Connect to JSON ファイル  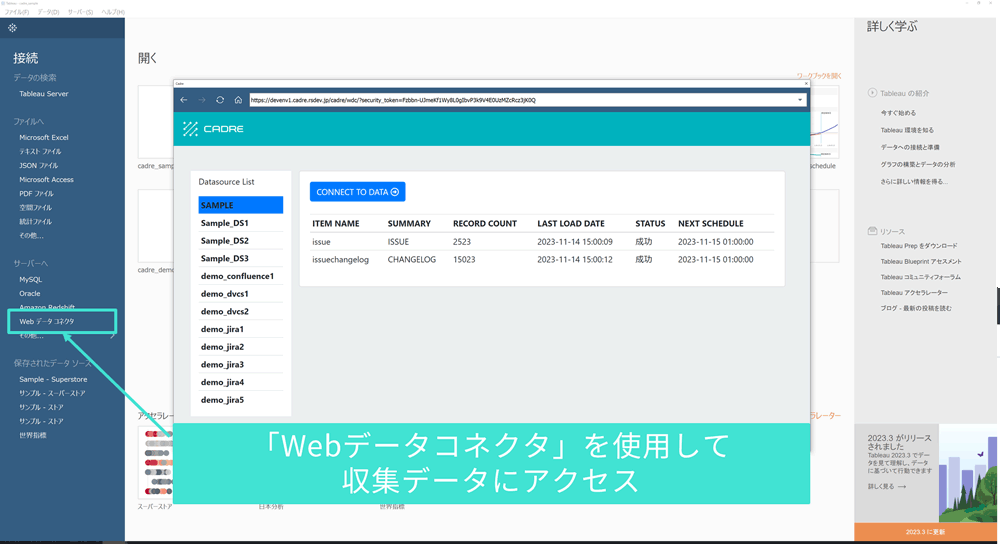[38, 165]
